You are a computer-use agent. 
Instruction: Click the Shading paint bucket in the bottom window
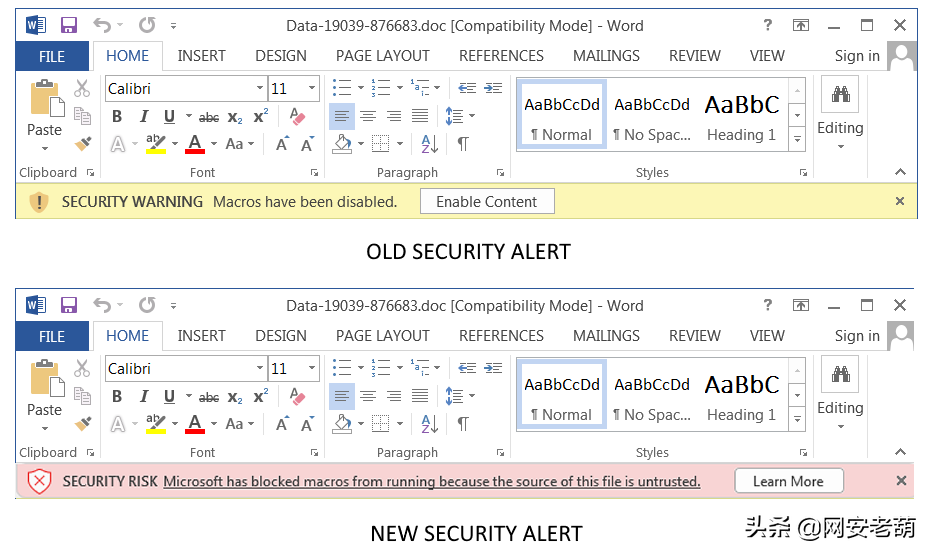pyautogui.click(x=342, y=424)
